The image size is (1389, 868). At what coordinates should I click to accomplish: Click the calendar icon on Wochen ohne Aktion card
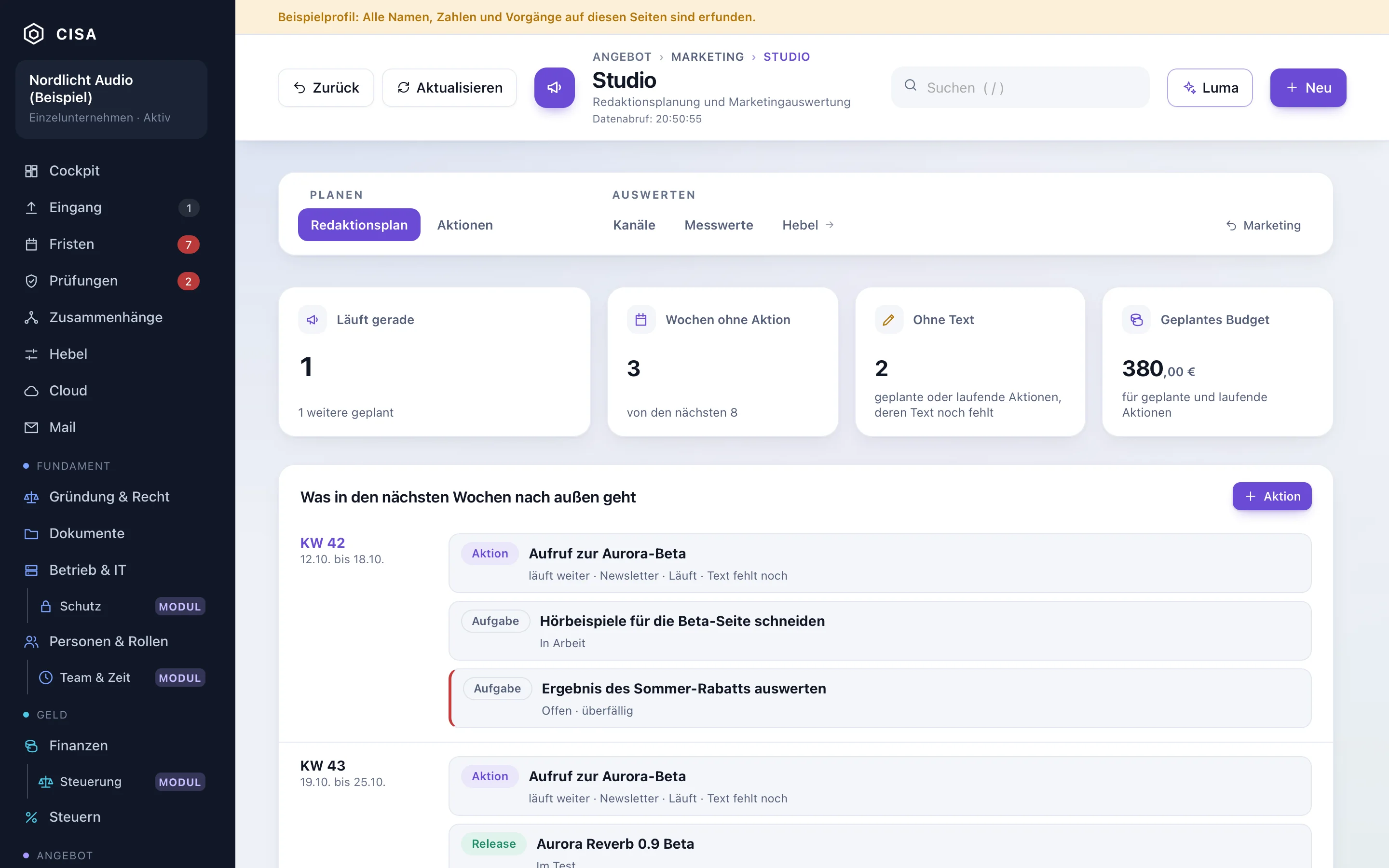pos(641,320)
